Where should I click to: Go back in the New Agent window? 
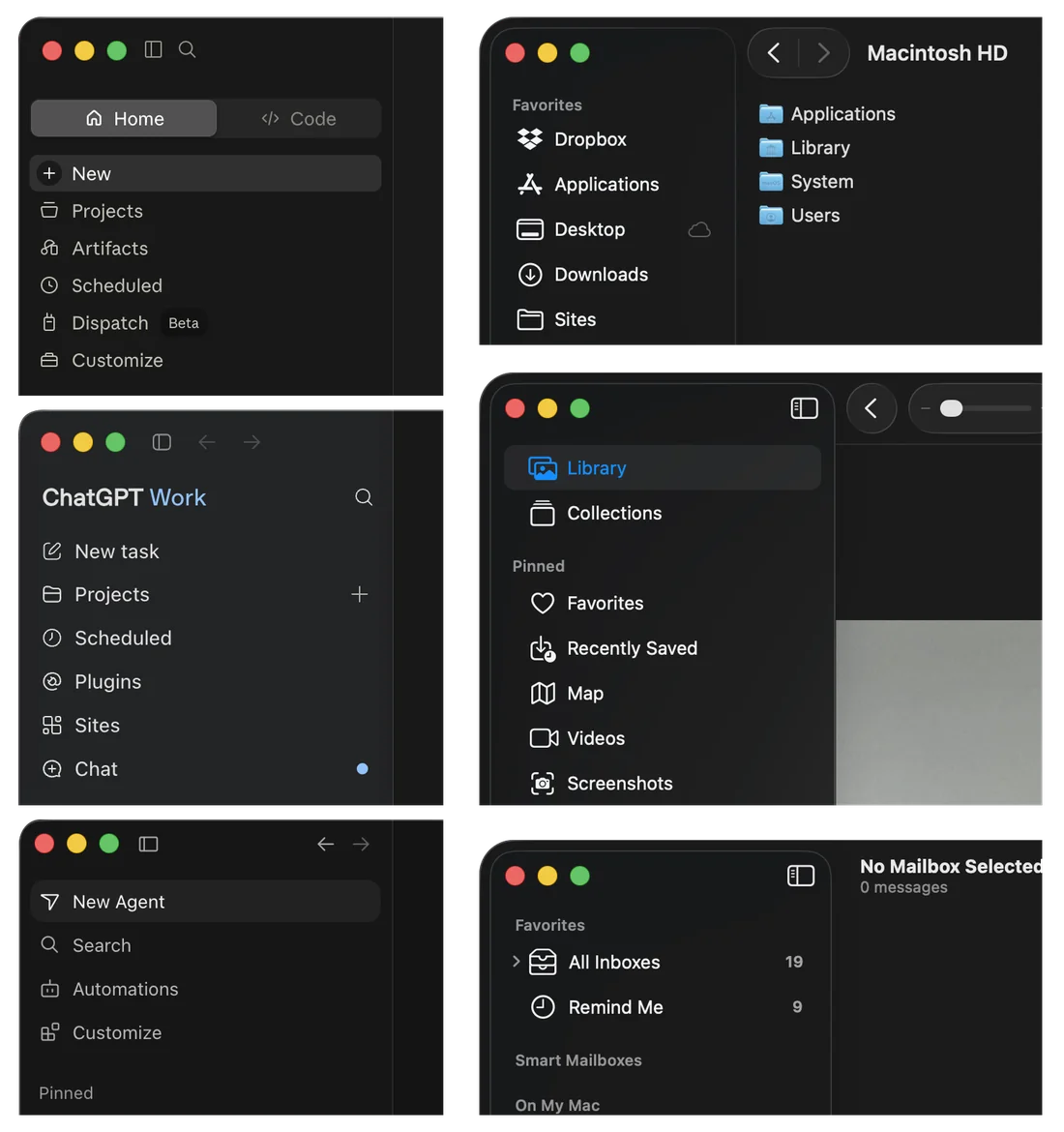pyautogui.click(x=326, y=844)
